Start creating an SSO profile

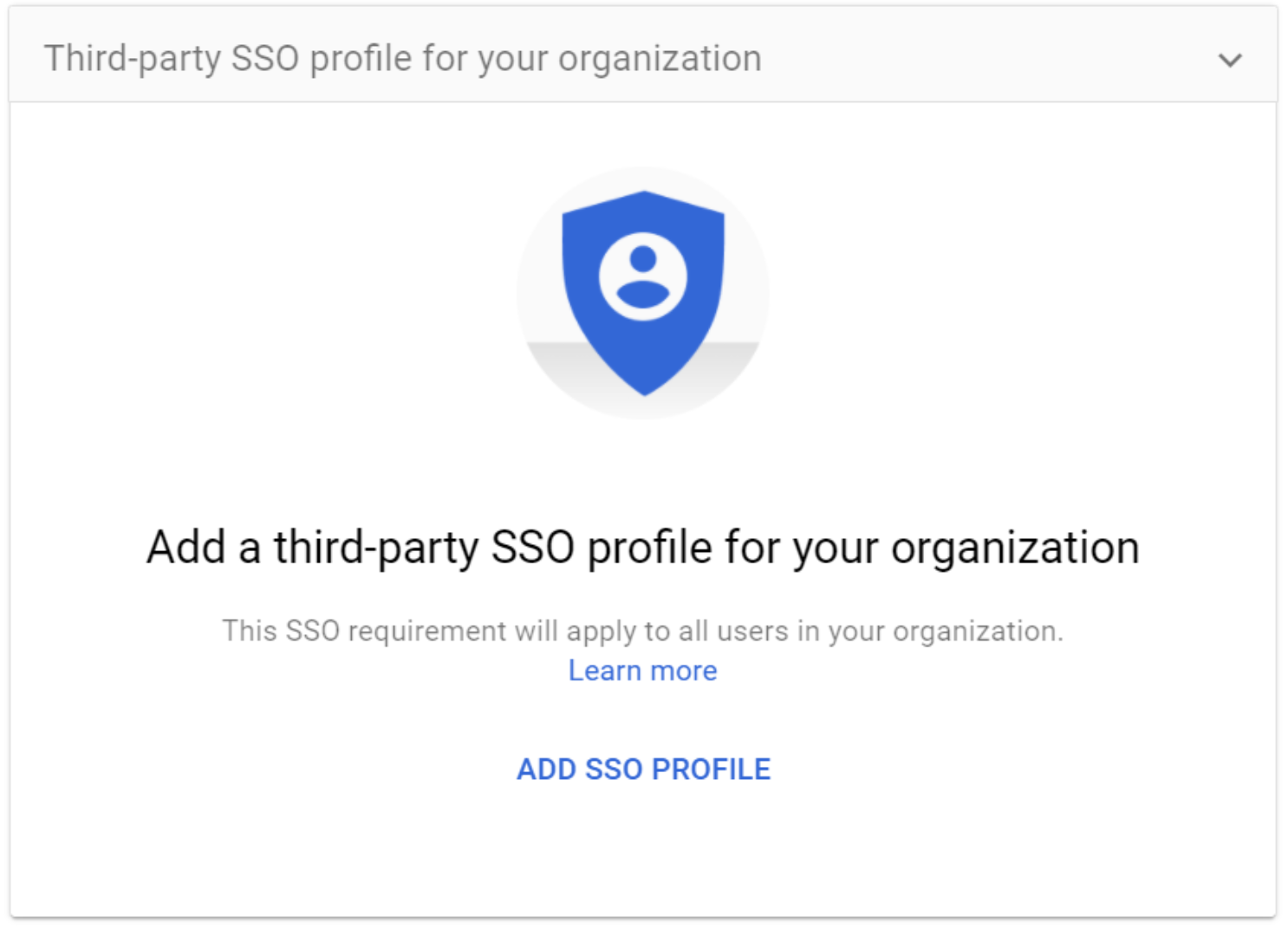tap(643, 769)
